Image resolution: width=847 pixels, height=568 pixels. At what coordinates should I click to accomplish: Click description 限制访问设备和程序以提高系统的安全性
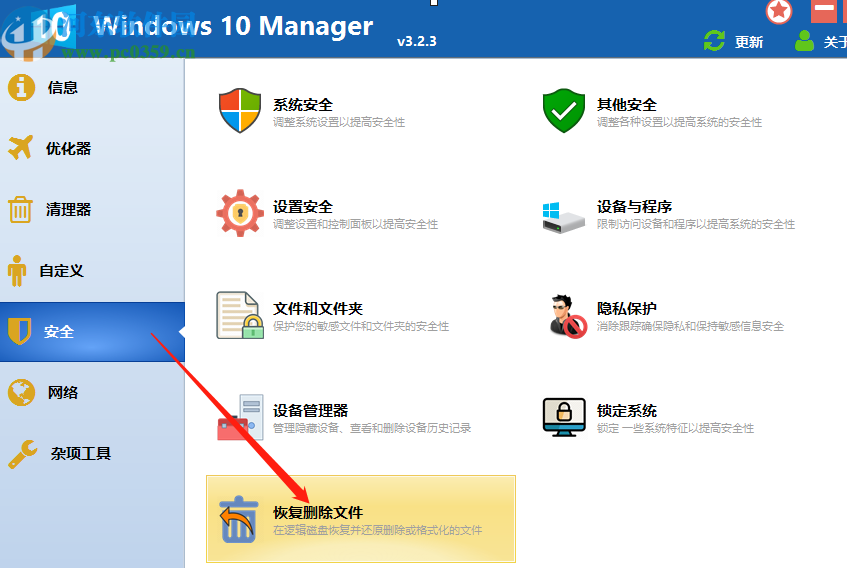pyautogui.click(x=696, y=225)
